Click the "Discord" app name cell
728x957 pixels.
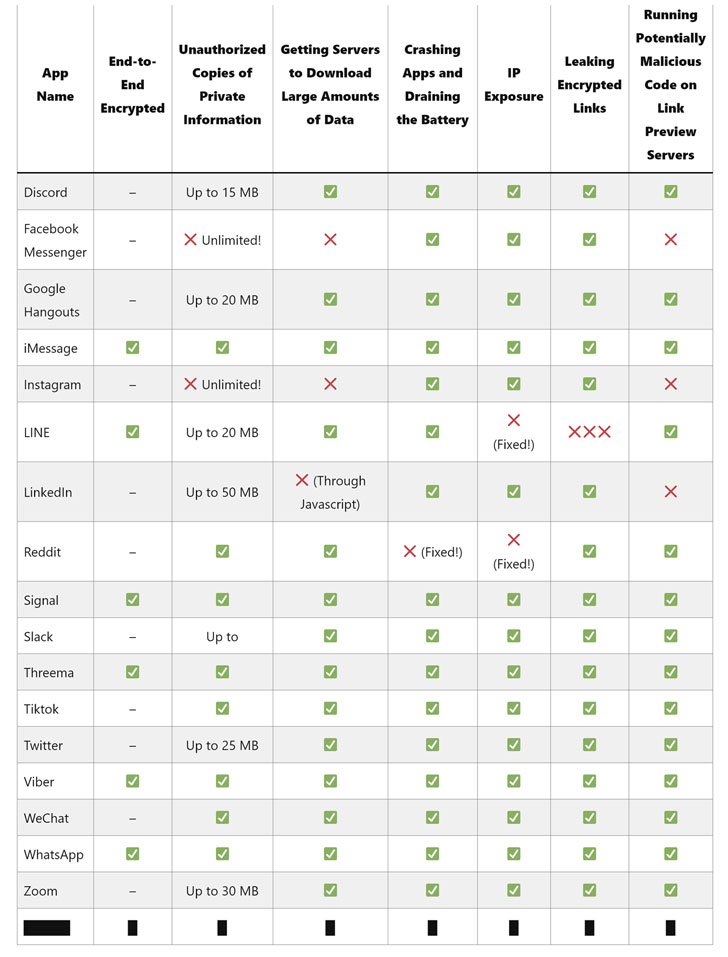point(45,192)
